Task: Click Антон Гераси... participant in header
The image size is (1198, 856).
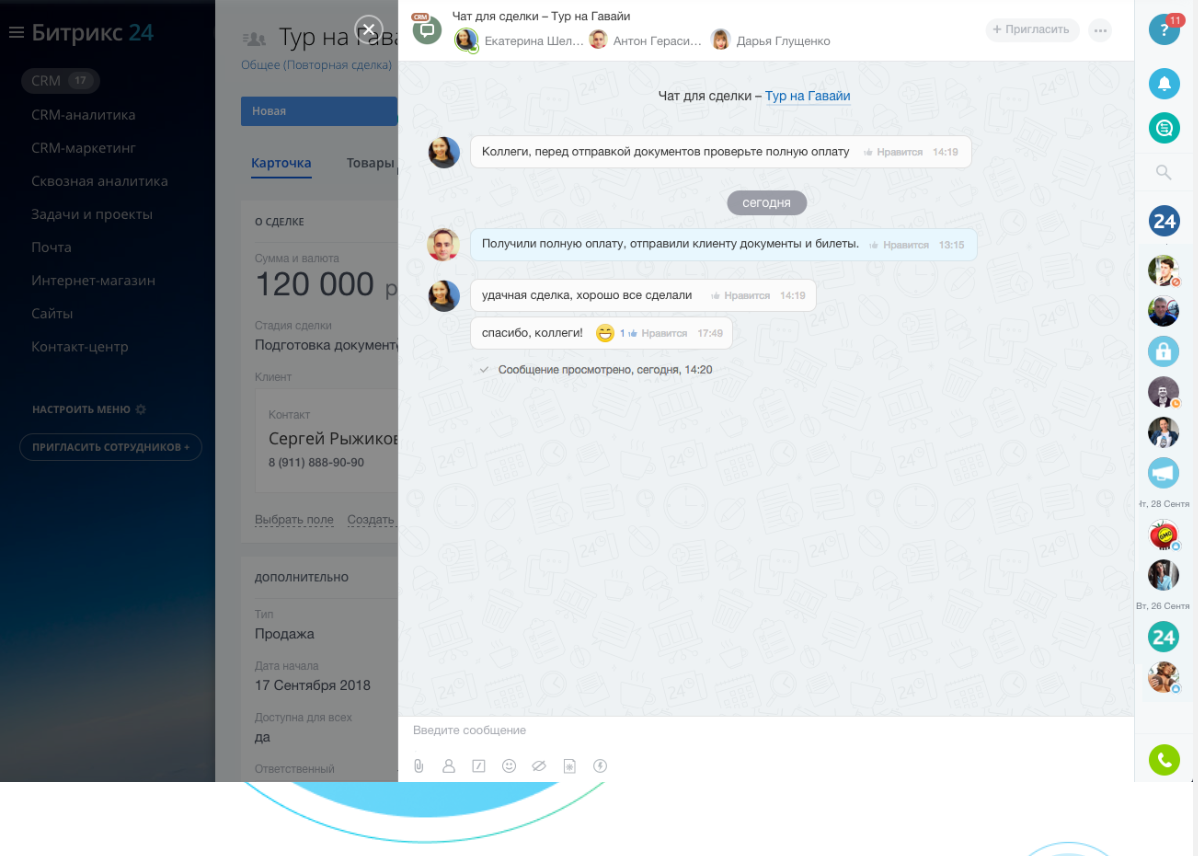Action: [x=646, y=41]
